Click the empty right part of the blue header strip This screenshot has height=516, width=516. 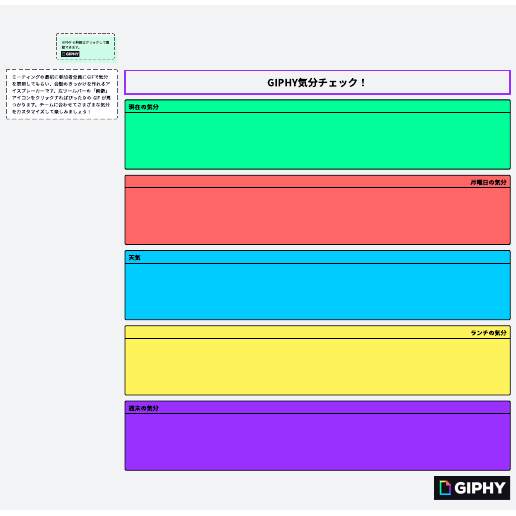click(333, 257)
